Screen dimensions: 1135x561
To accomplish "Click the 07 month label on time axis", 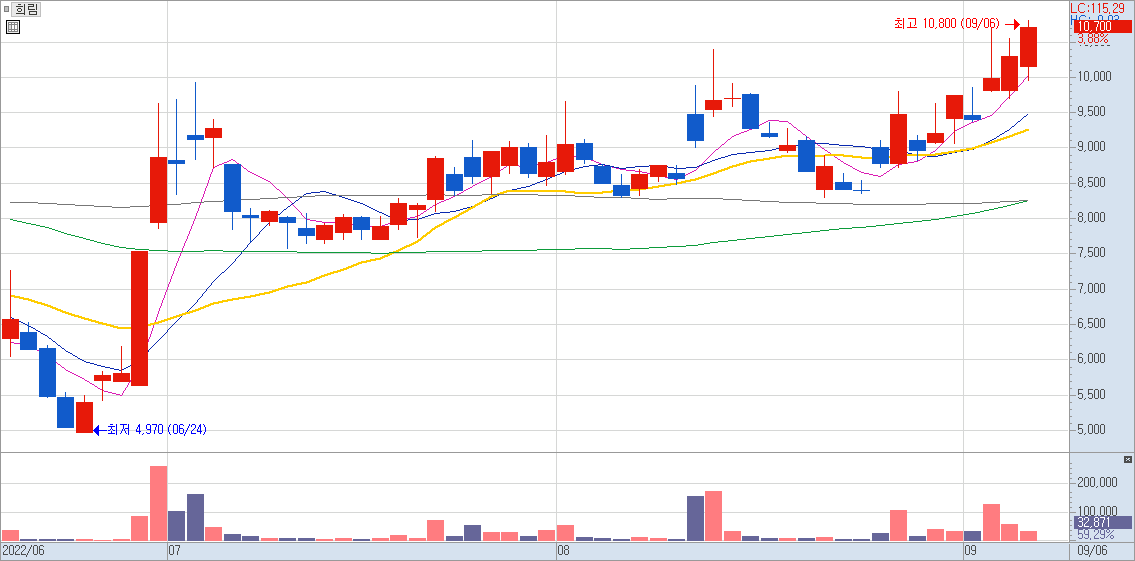I will coord(174,551).
